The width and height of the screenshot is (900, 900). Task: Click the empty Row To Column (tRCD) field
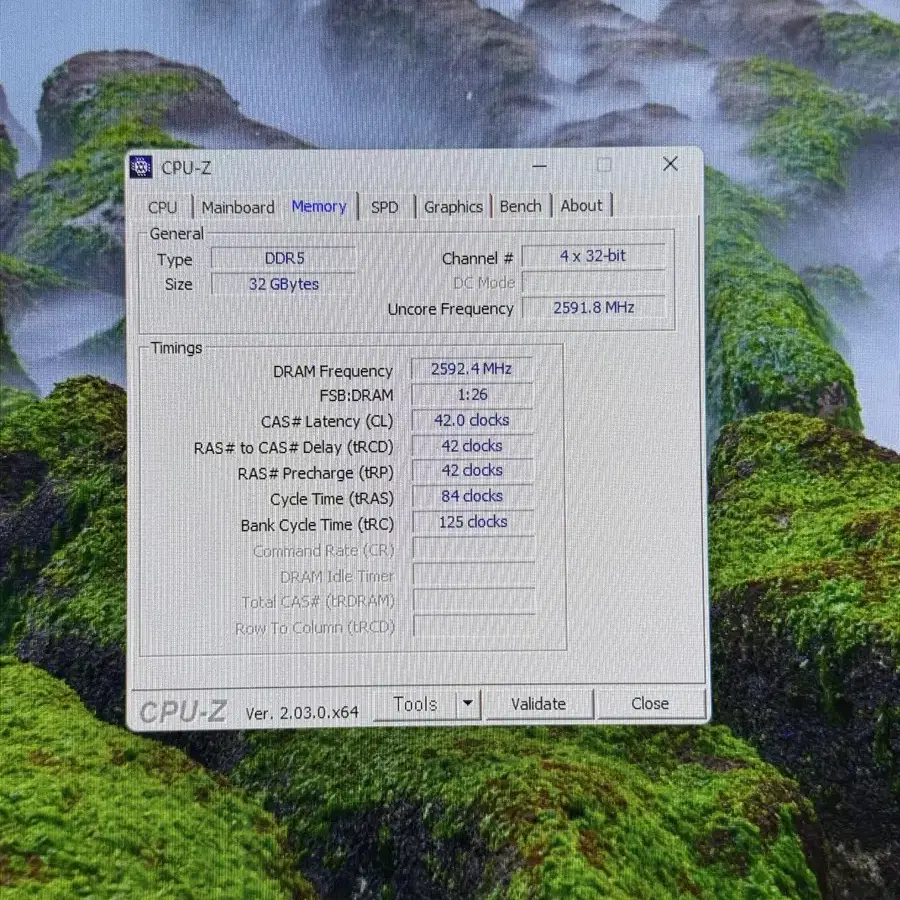pos(474,625)
